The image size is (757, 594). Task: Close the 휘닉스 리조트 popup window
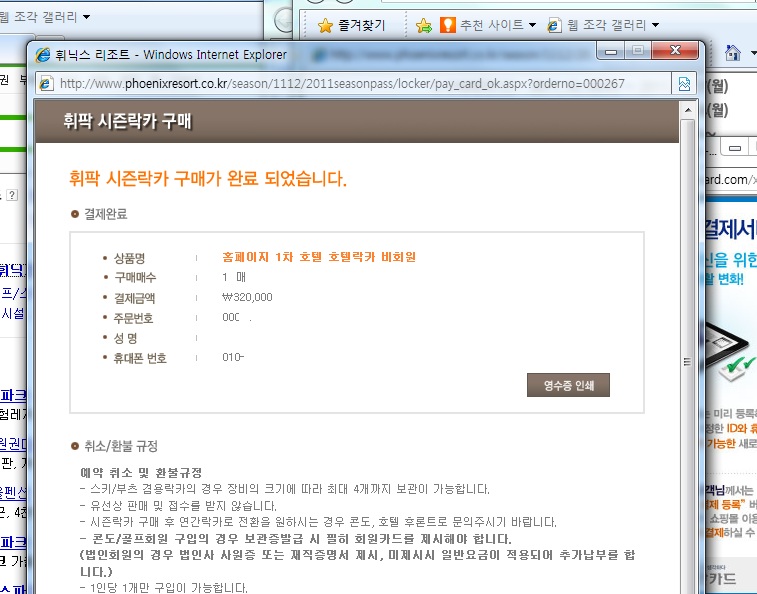[x=675, y=50]
